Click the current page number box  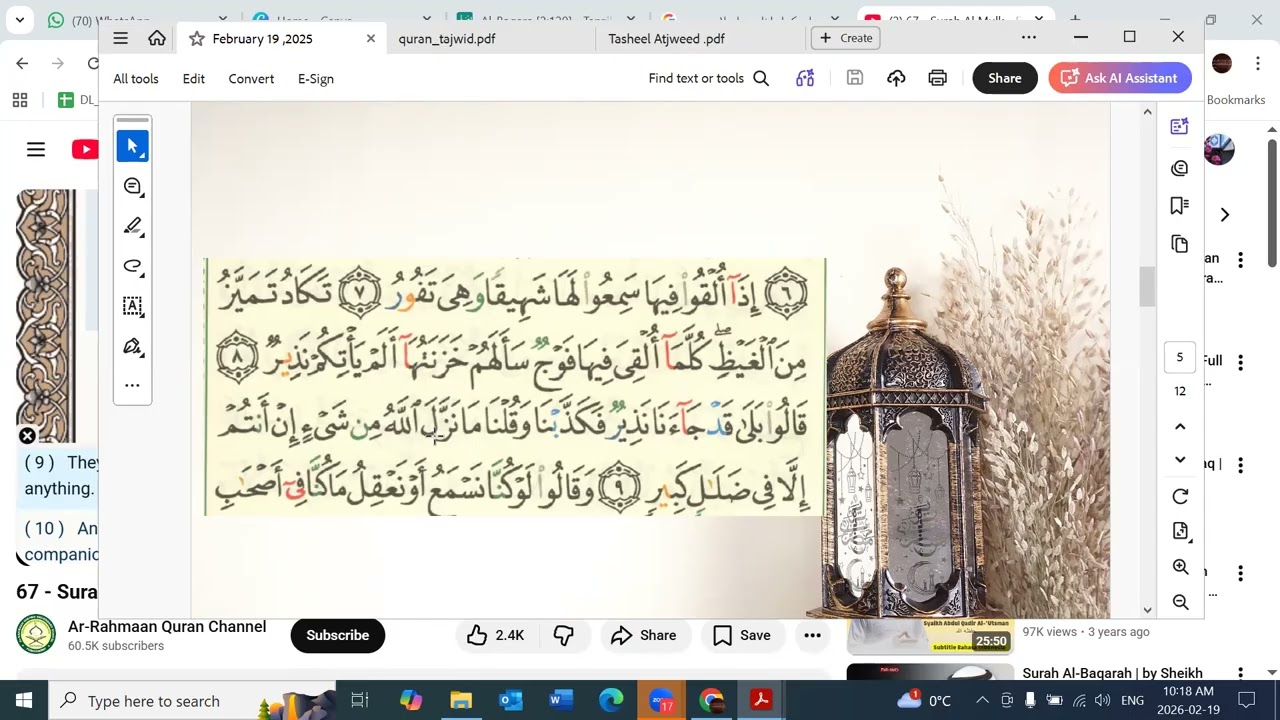[x=1180, y=357]
